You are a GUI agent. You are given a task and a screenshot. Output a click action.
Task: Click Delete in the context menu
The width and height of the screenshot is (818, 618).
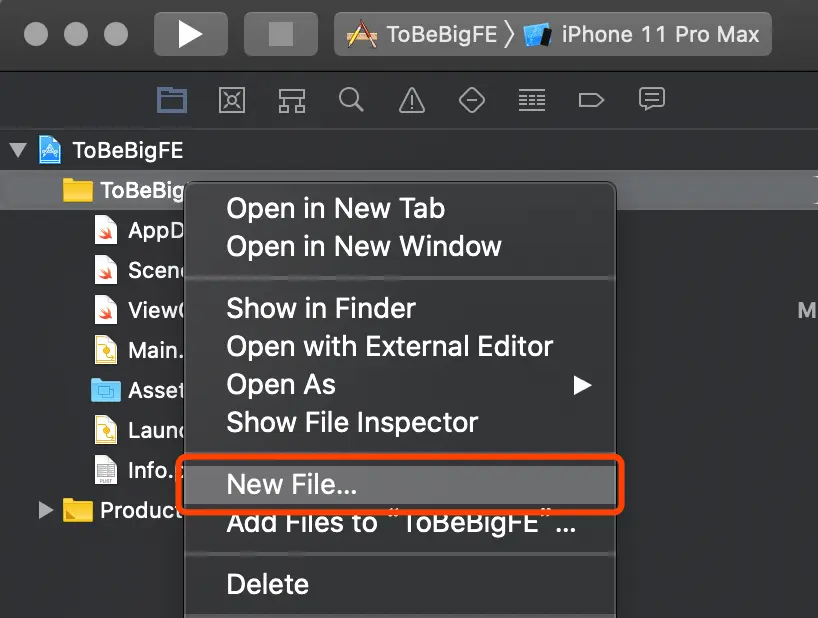click(x=267, y=584)
